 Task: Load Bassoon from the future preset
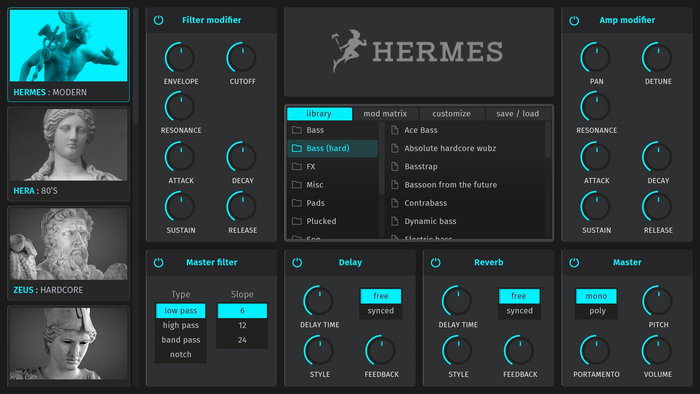coord(466,185)
